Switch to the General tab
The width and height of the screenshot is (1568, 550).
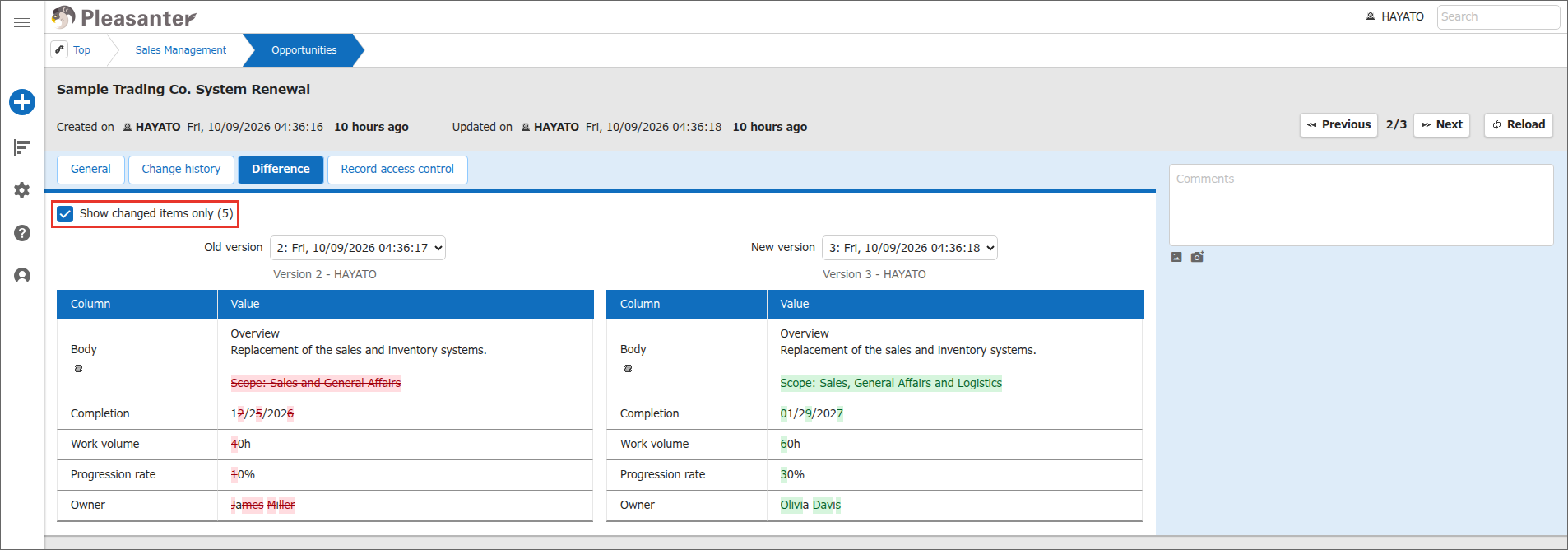(x=90, y=170)
